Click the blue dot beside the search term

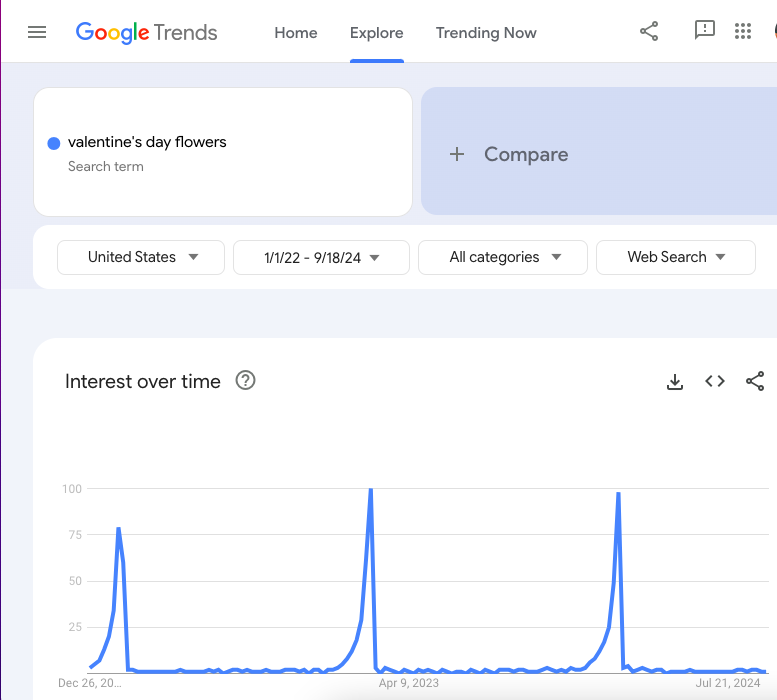point(54,143)
